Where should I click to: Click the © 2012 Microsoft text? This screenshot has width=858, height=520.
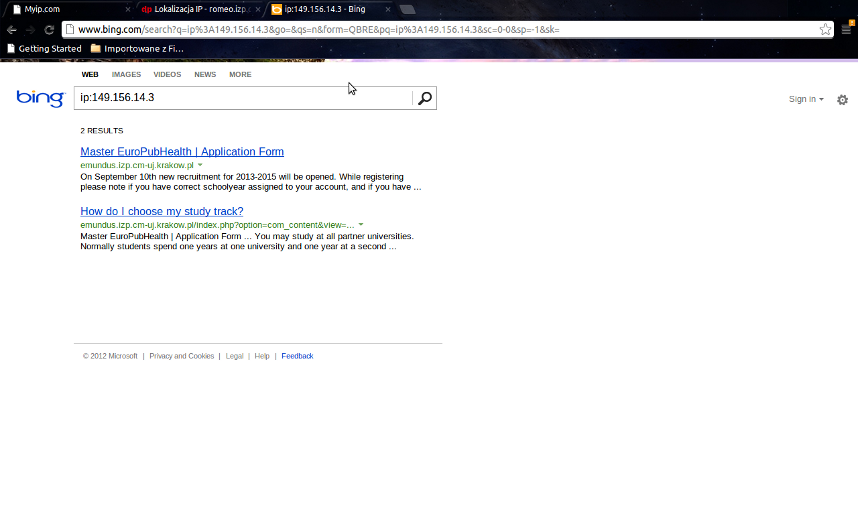[110, 356]
